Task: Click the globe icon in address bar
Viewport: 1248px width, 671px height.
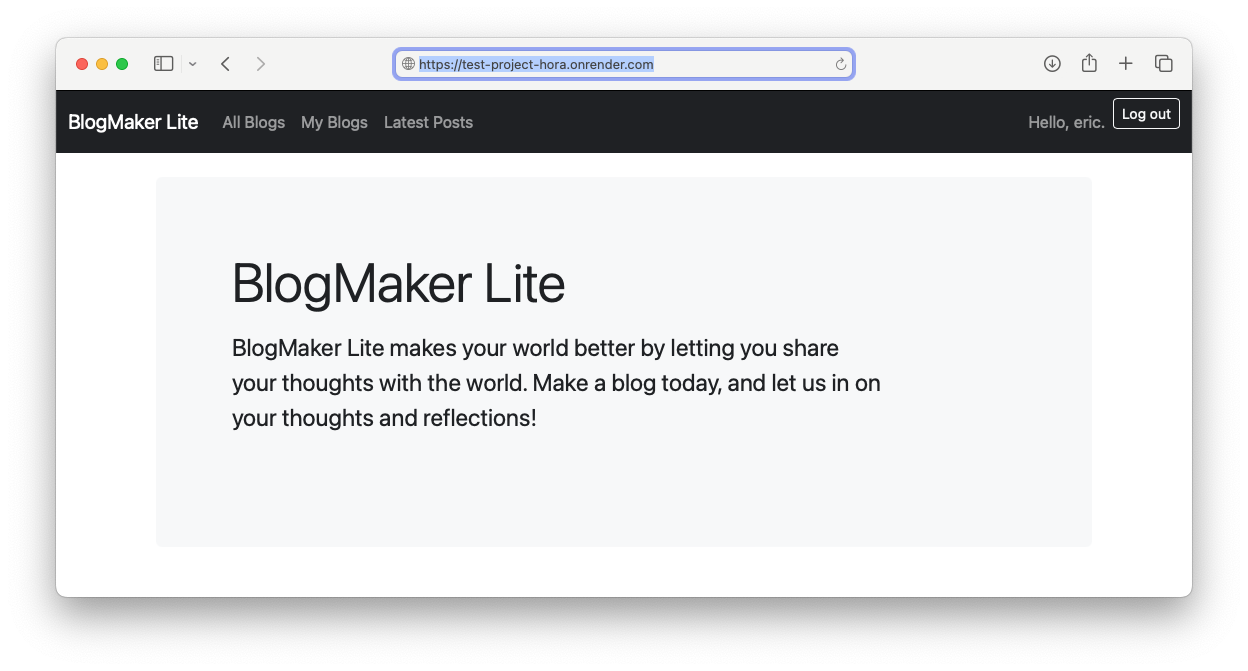Action: 408,64
